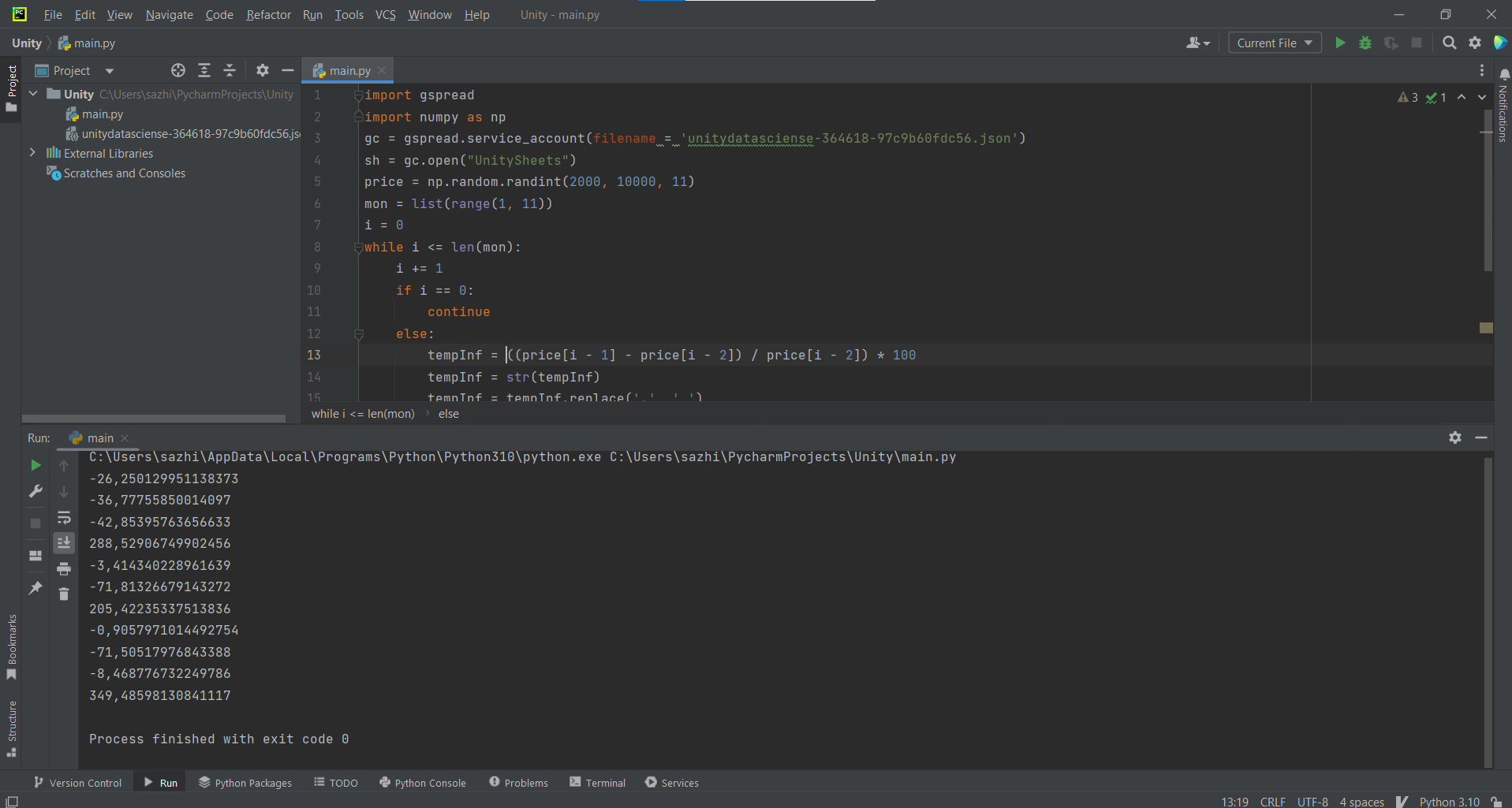Open Version Control tool window
This screenshot has width=1512, height=808.
[x=77, y=782]
